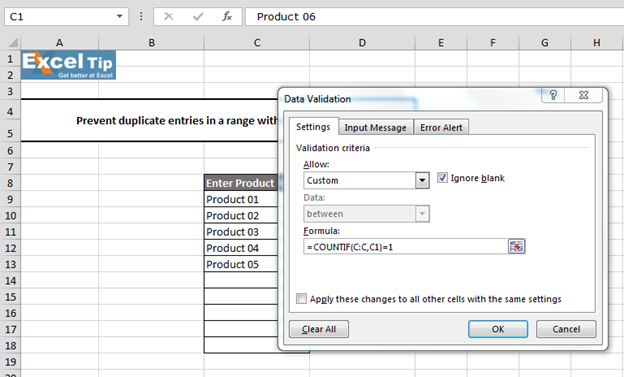This screenshot has height=377, width=624.
Task: Click the Insert Function fx icon
Action: (227, 16)
